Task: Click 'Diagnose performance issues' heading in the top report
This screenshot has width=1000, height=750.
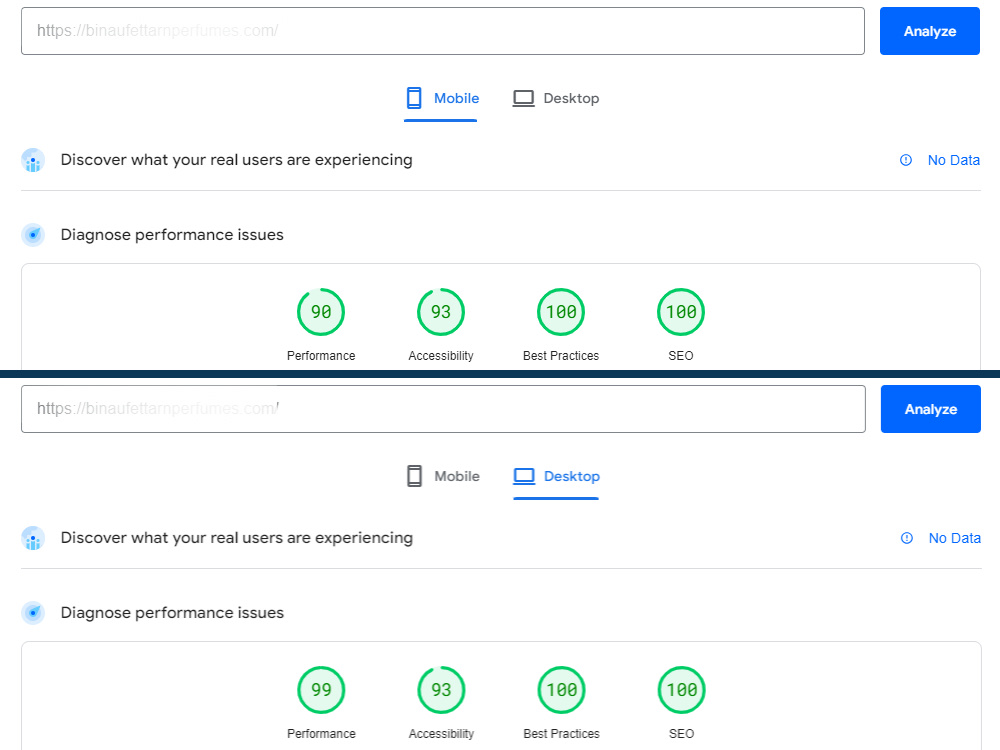Action: click(x=172, y=235)
